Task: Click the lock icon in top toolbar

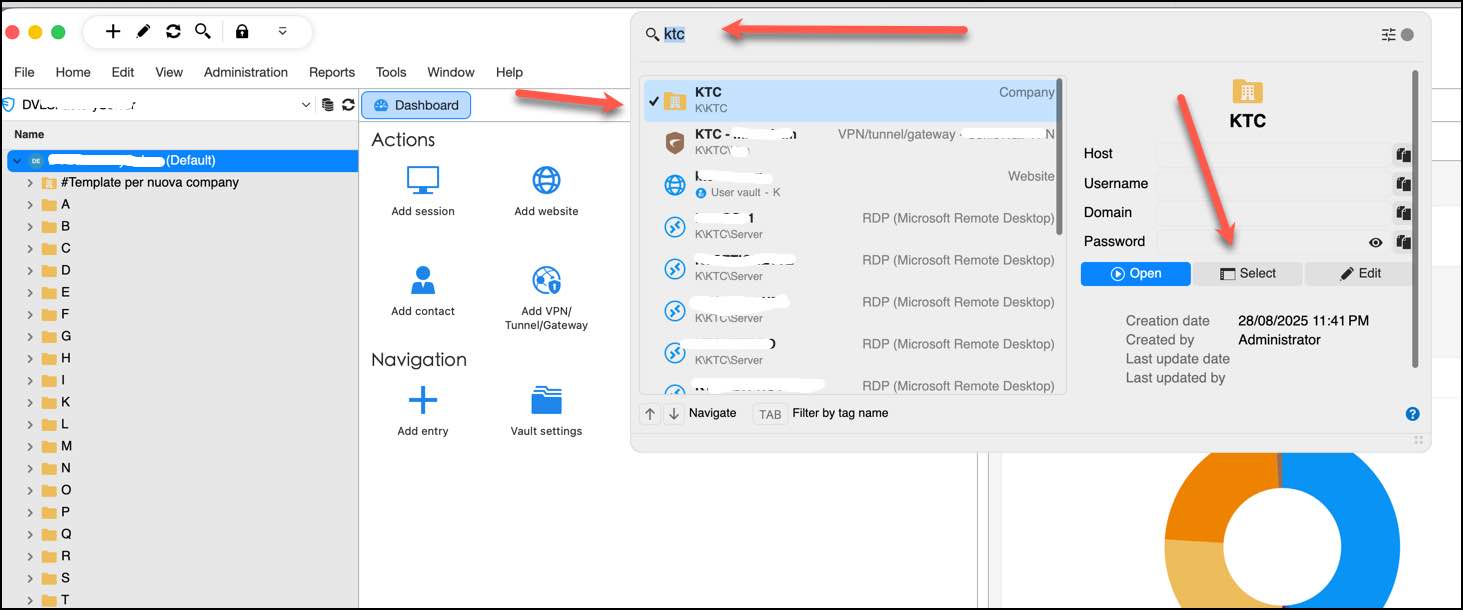Action: tap(242, 32)
